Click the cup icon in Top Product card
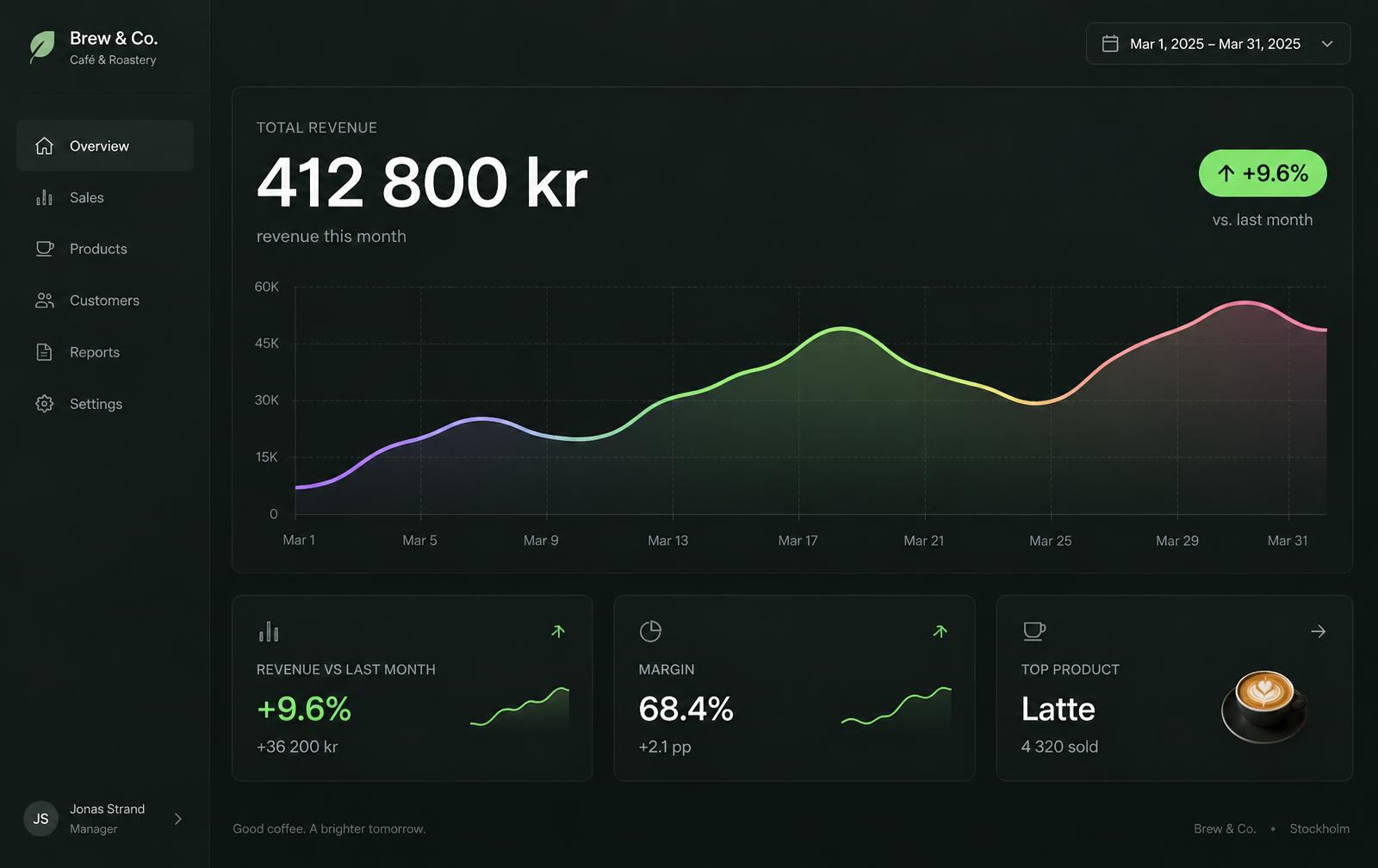Image resolution: width=1378 pixels, height=868 pixels. 1033,631
